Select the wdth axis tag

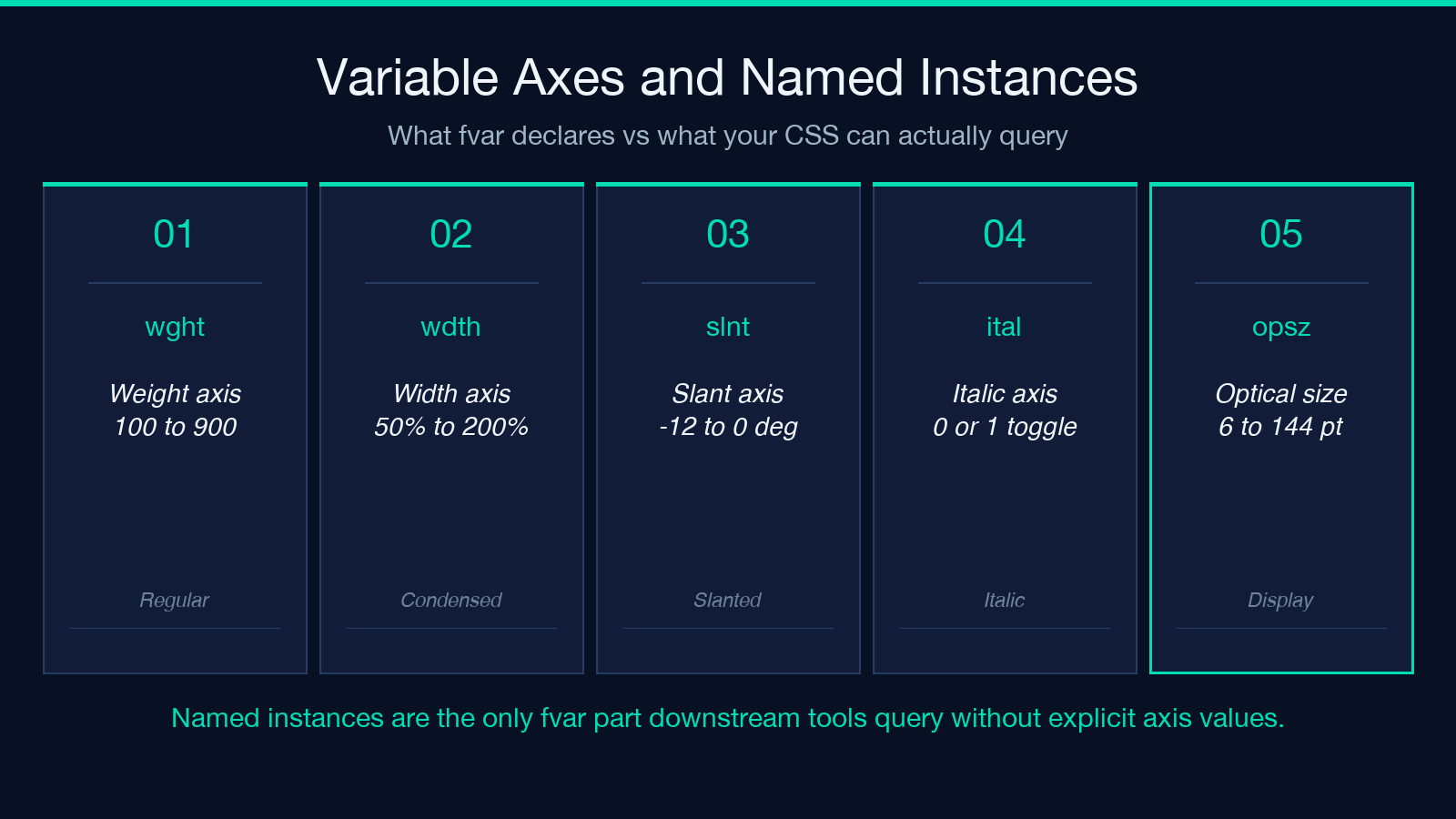(x=451, y=327)
